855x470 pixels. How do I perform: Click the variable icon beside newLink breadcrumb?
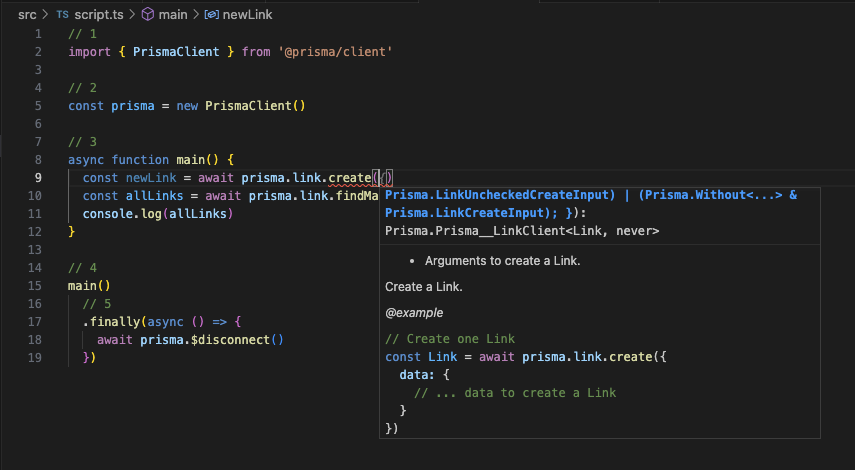[x=212, y=15]
